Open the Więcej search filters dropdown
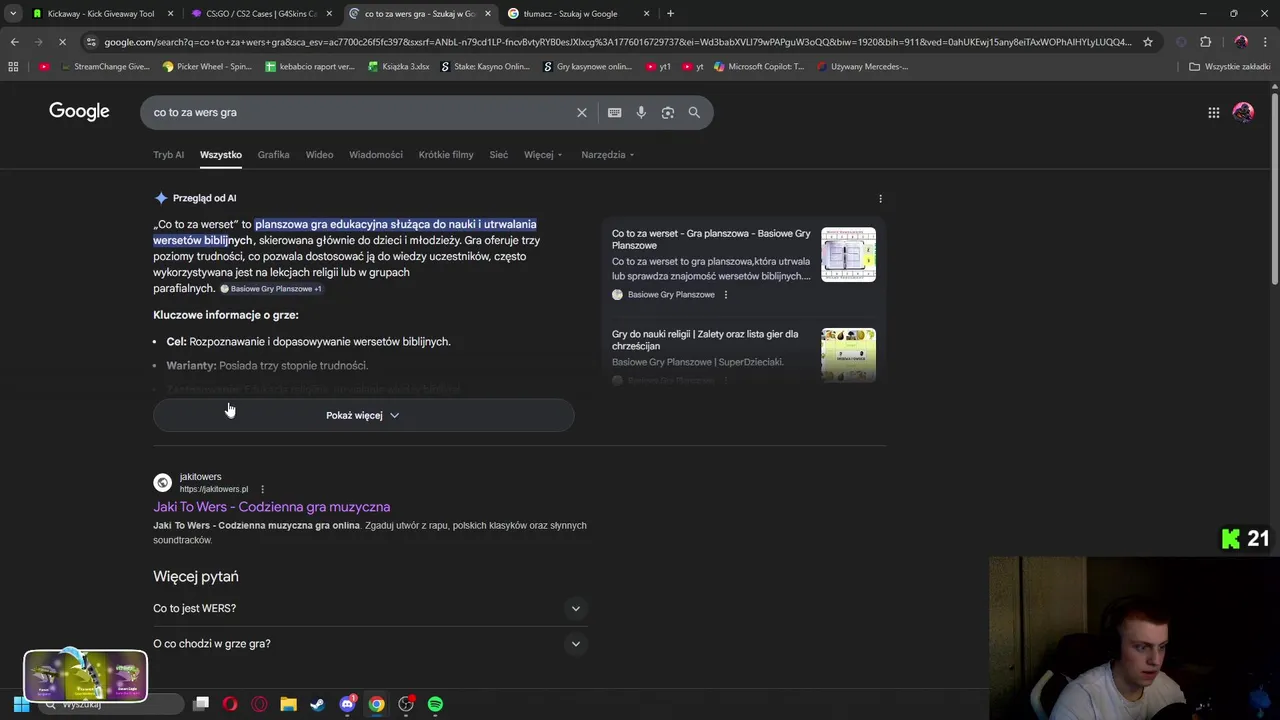The height and width of the screenshot is (720, 1280). [543, 155]
